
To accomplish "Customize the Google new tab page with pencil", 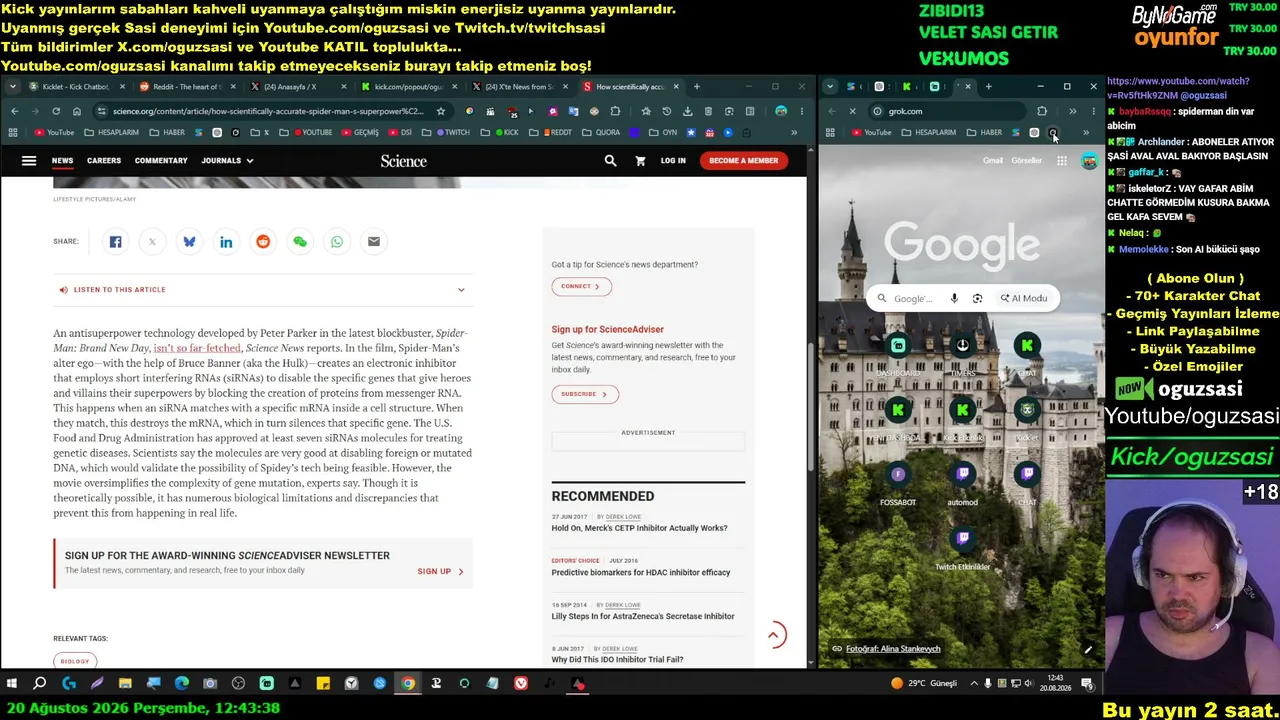I will click(x=1088, y=649).
